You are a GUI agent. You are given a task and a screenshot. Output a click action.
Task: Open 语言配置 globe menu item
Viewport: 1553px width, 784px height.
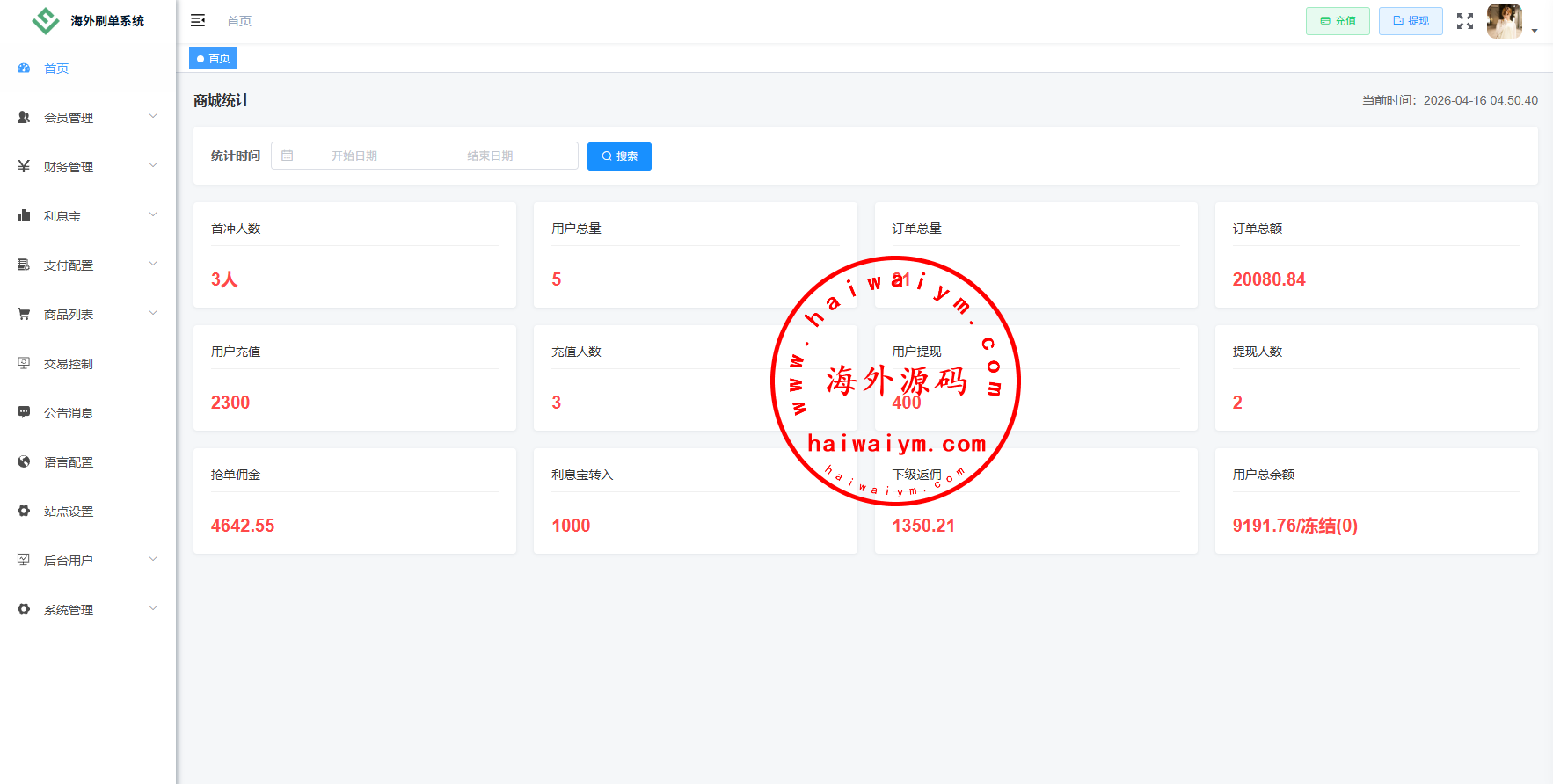tap(69, 462)
